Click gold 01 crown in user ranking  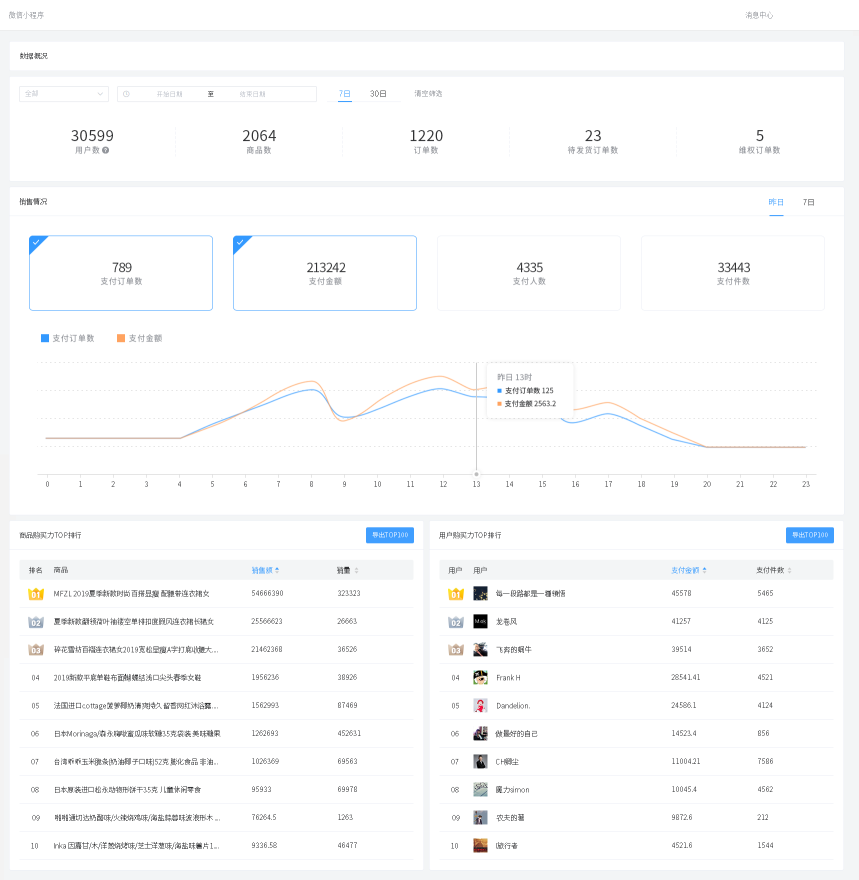click(456, 594)
